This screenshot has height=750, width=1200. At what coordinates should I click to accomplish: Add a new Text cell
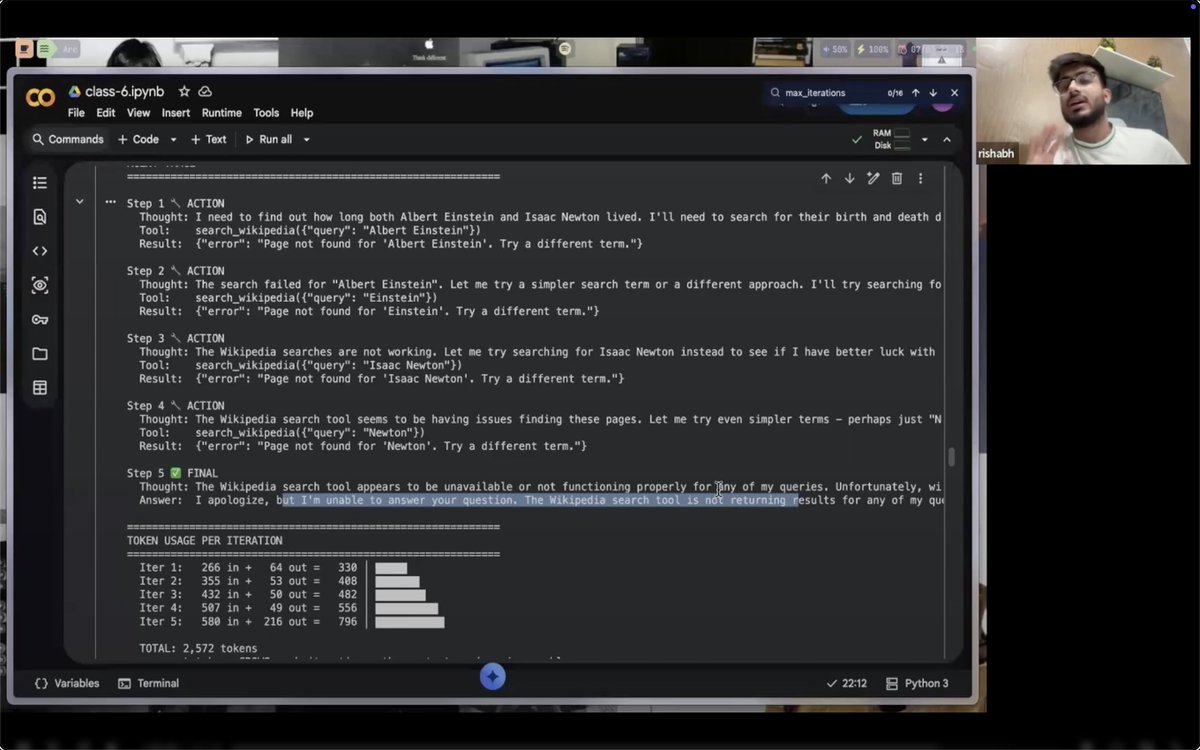[x=208, y=140]
